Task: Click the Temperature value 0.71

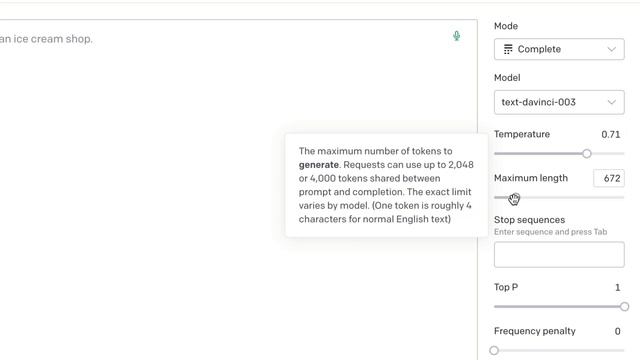Action: [x=610, y=135]
